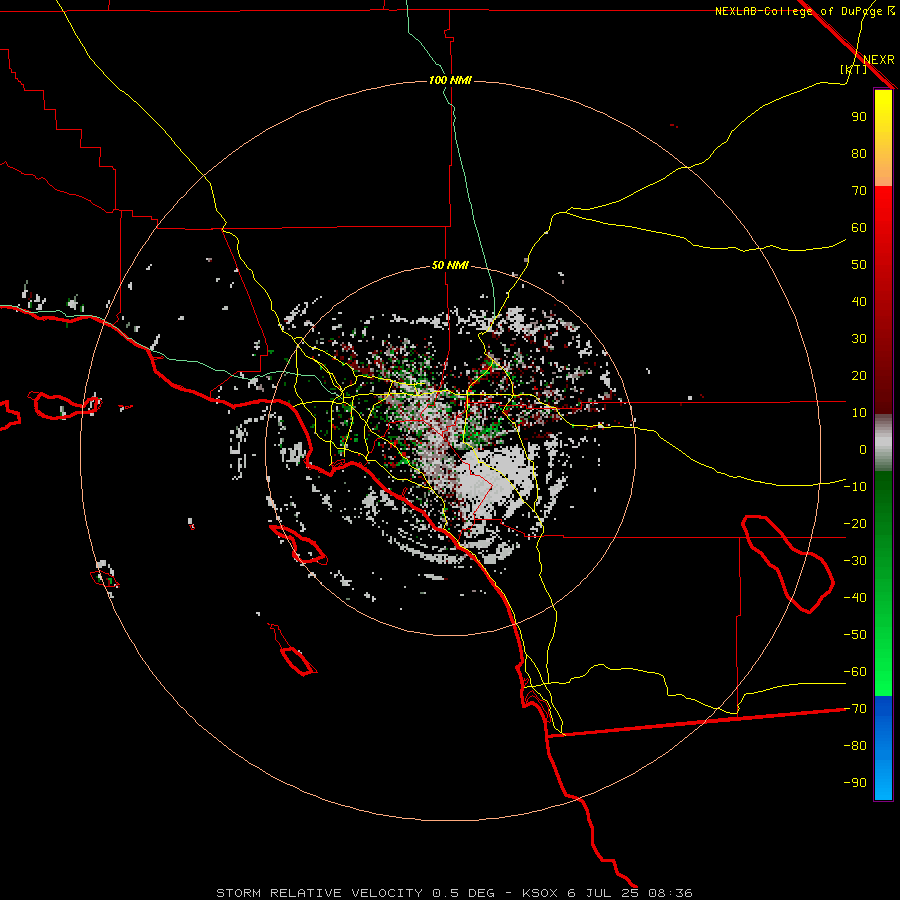Screen dimensions: 900x900
Task: Click the color scale value -20
Action: point(855,523)
